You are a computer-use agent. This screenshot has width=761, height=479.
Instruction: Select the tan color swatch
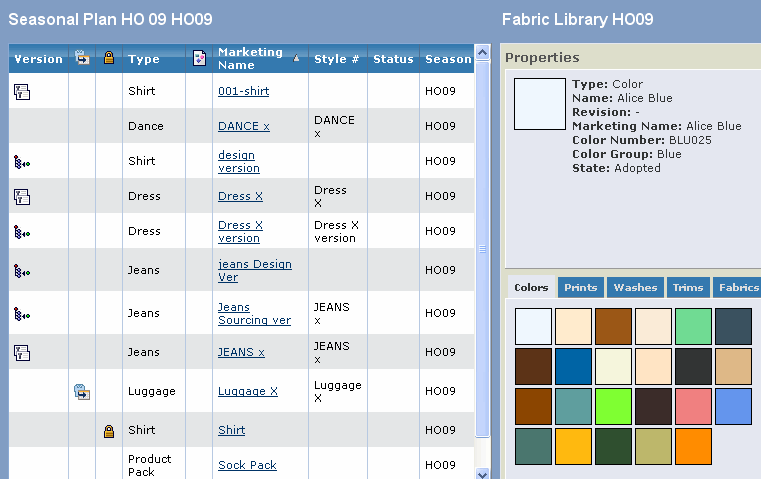(733, 366)
